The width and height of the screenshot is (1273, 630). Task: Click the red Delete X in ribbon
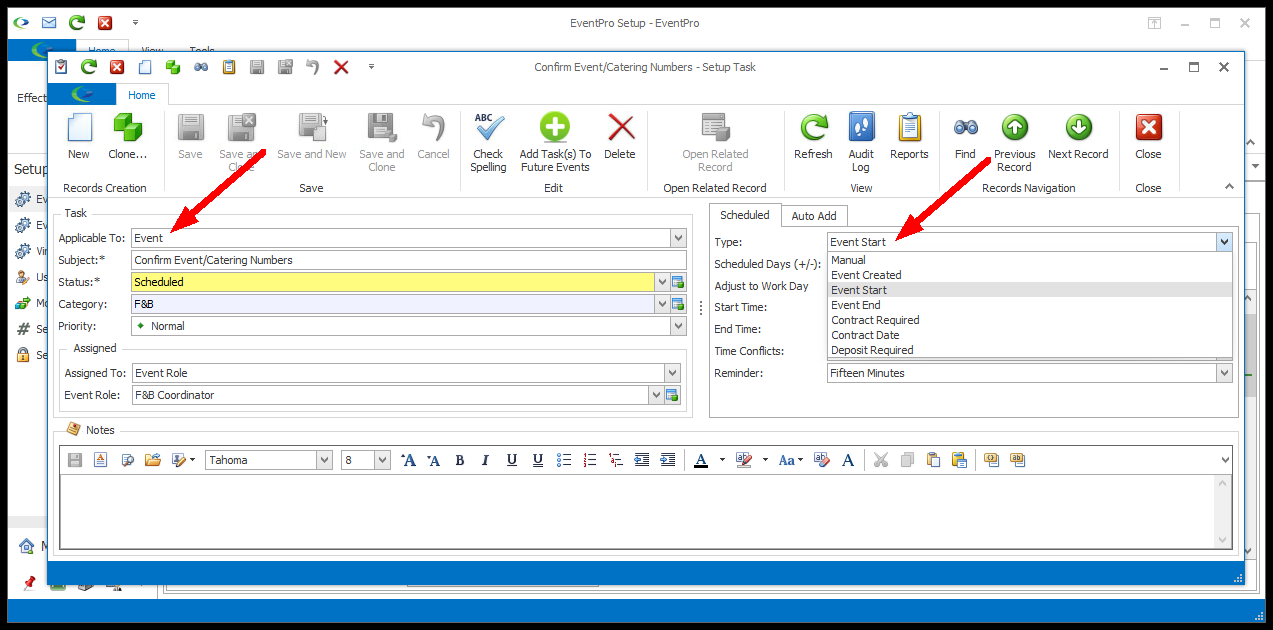[620, 136]
